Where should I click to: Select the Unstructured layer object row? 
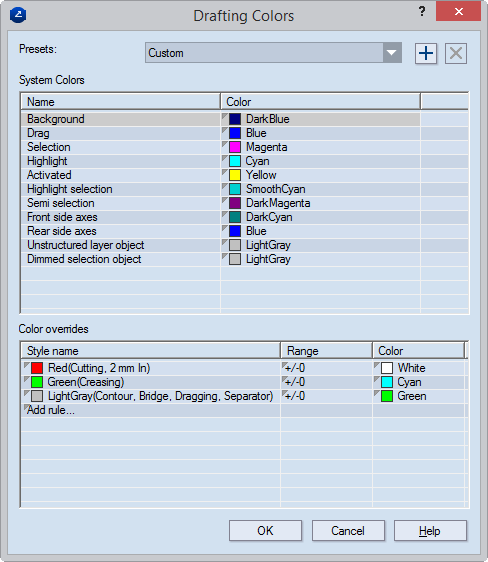[244, 245]
